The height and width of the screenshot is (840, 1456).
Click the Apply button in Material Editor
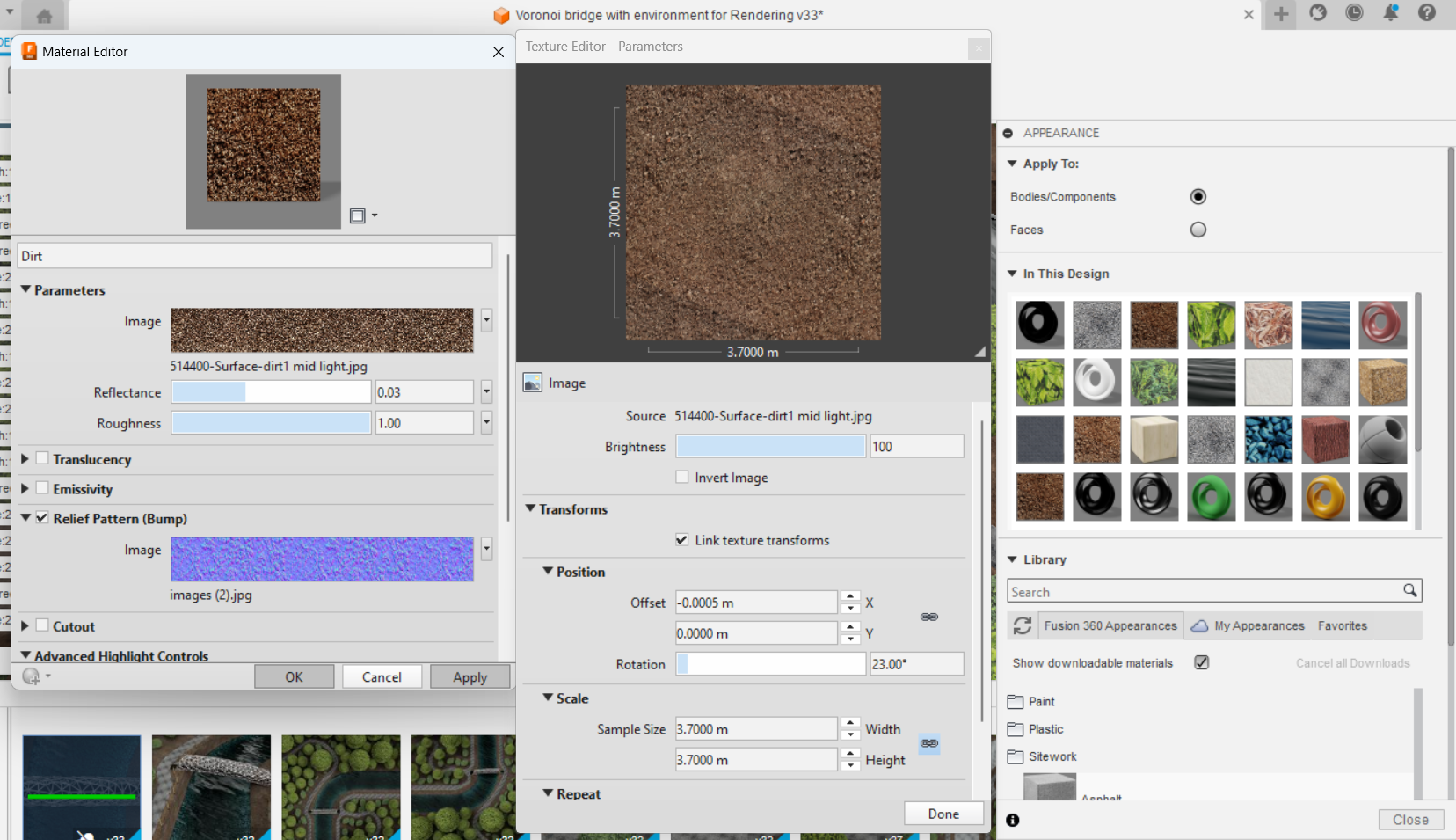coord(470,677)
